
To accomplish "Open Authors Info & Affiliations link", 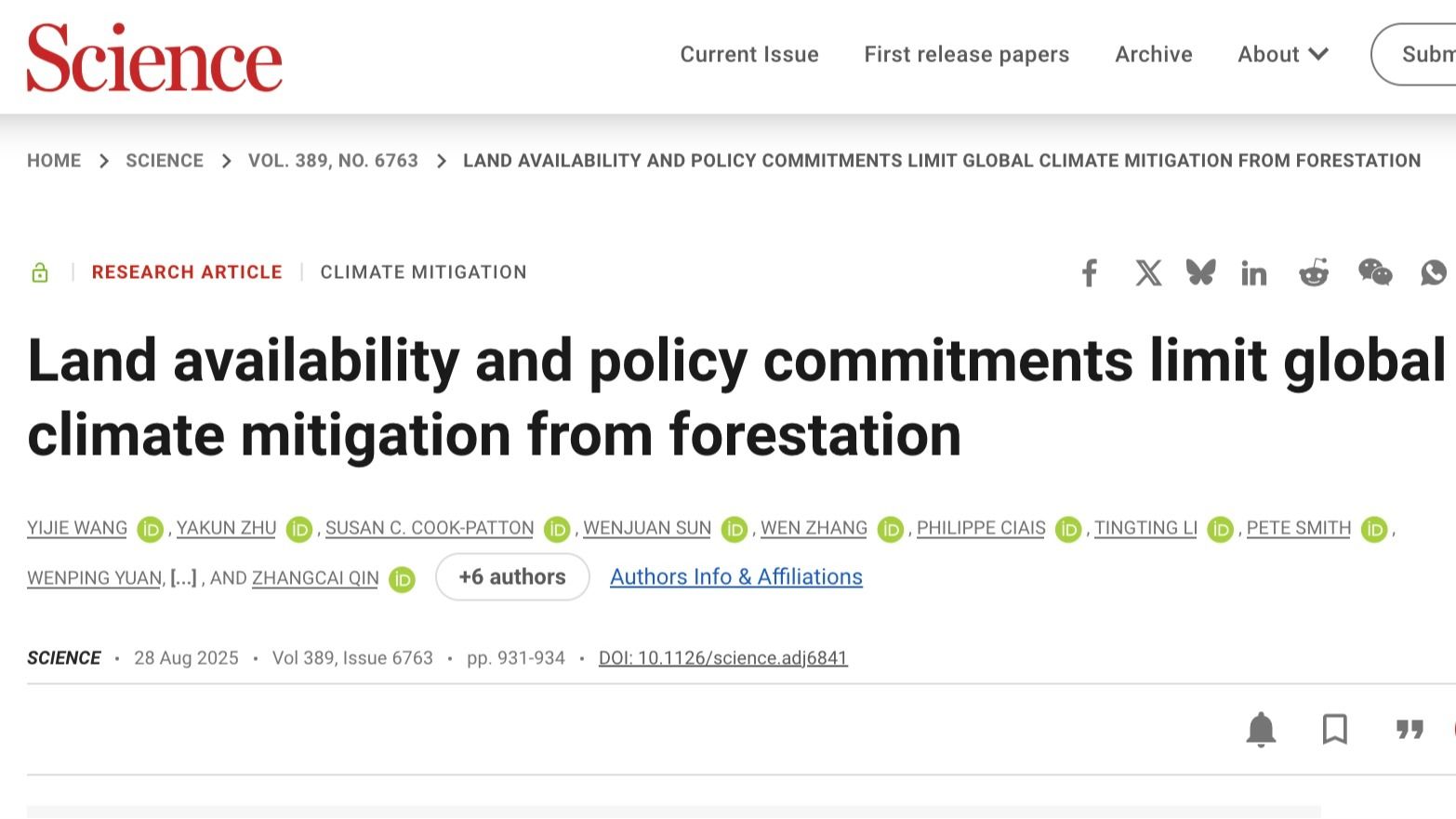I will click(735, 577).
